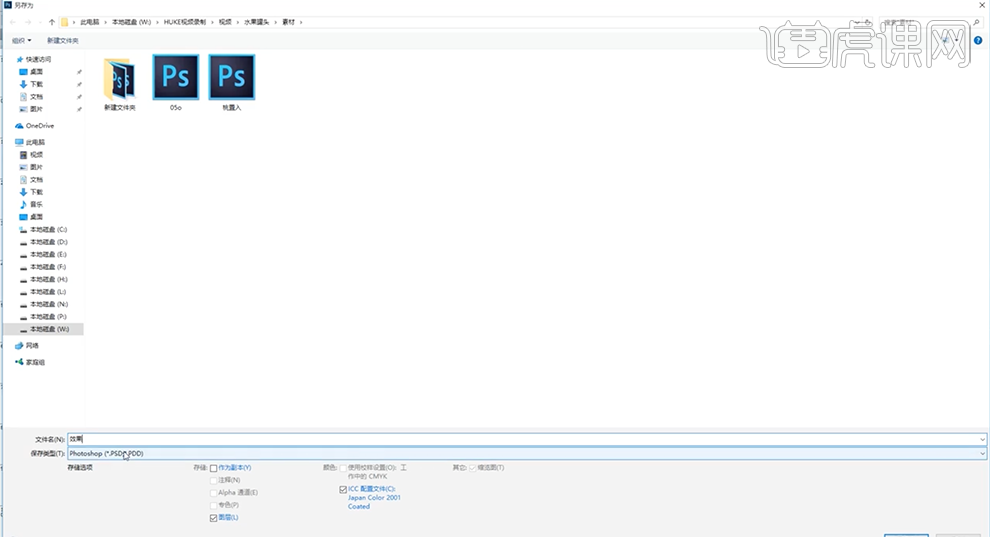Select 此电脑 in navigation pane
The image size is (990, 537).
pos(30,143)
